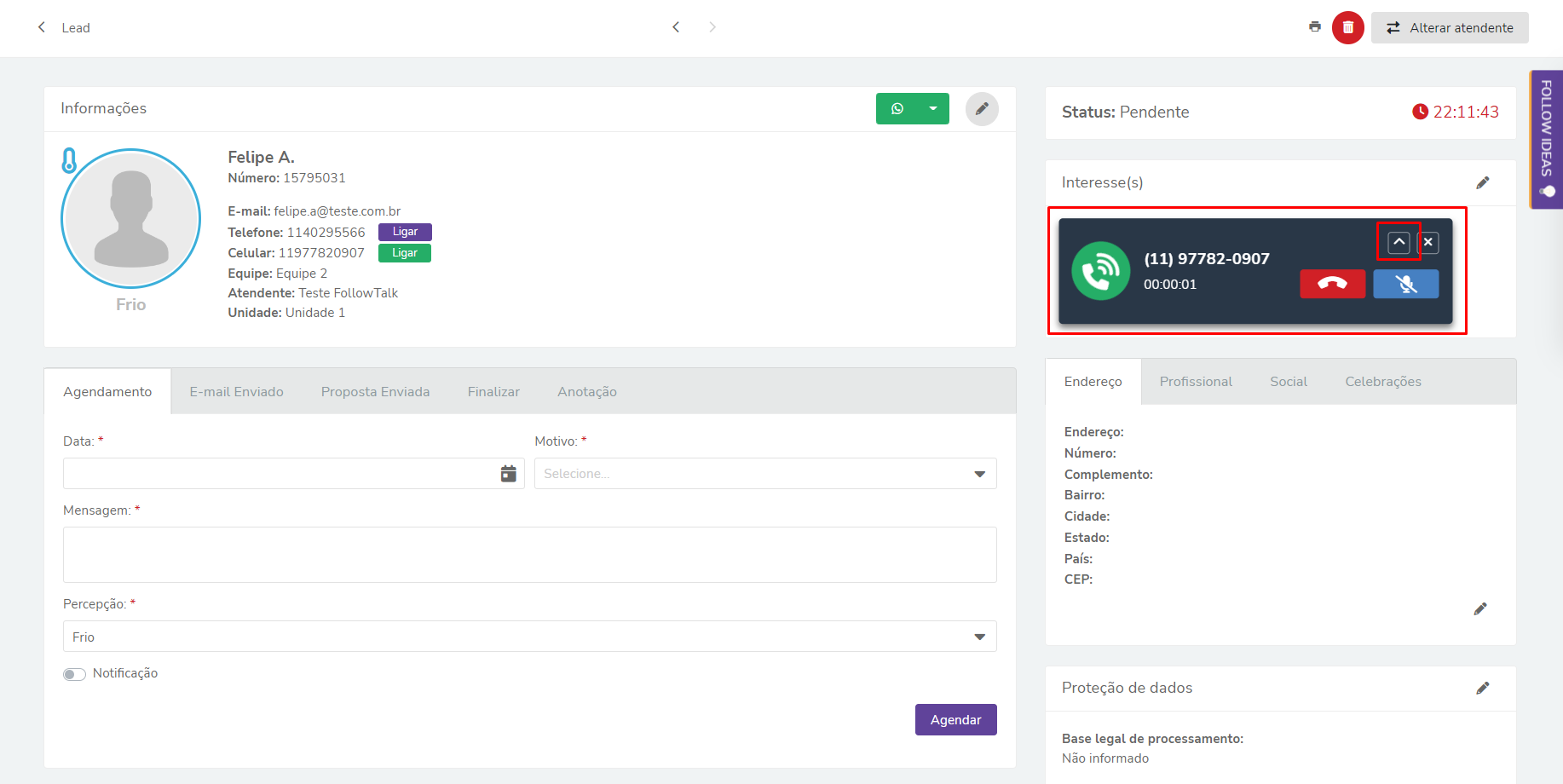Open the Percepção dropdown showing Frio
The height and width of the screenshot is (784, 1563).
(529, 637)
